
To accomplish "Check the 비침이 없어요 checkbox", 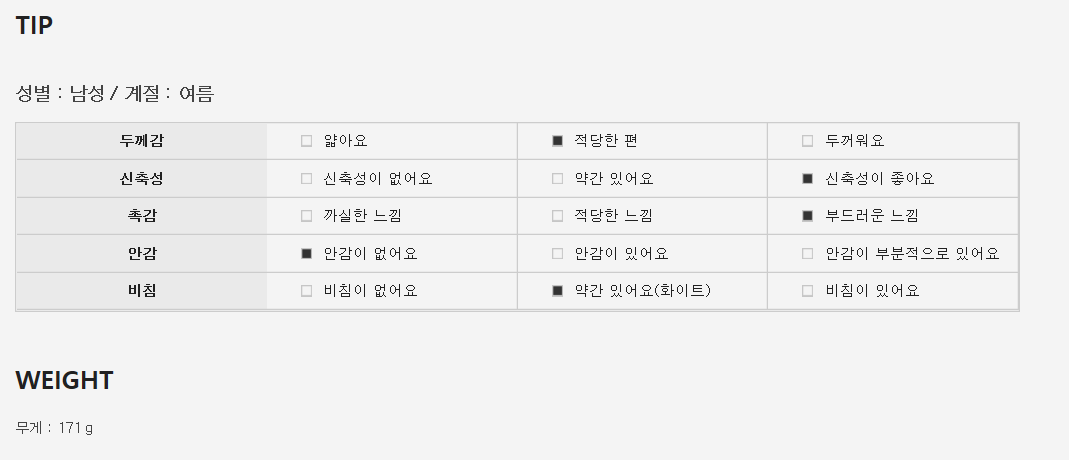I will [307, 291].
